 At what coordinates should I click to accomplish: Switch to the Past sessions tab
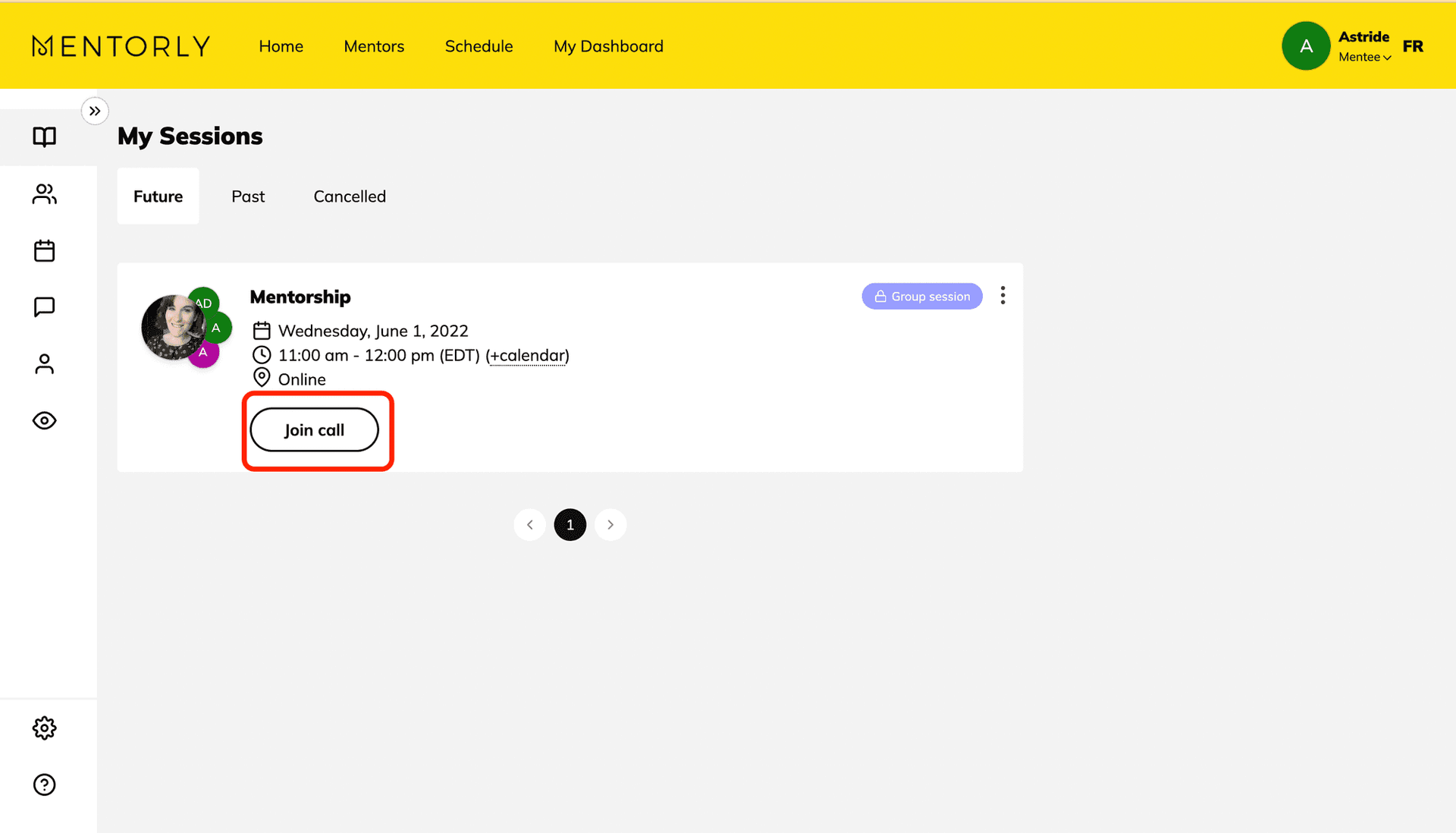[248, 196]
